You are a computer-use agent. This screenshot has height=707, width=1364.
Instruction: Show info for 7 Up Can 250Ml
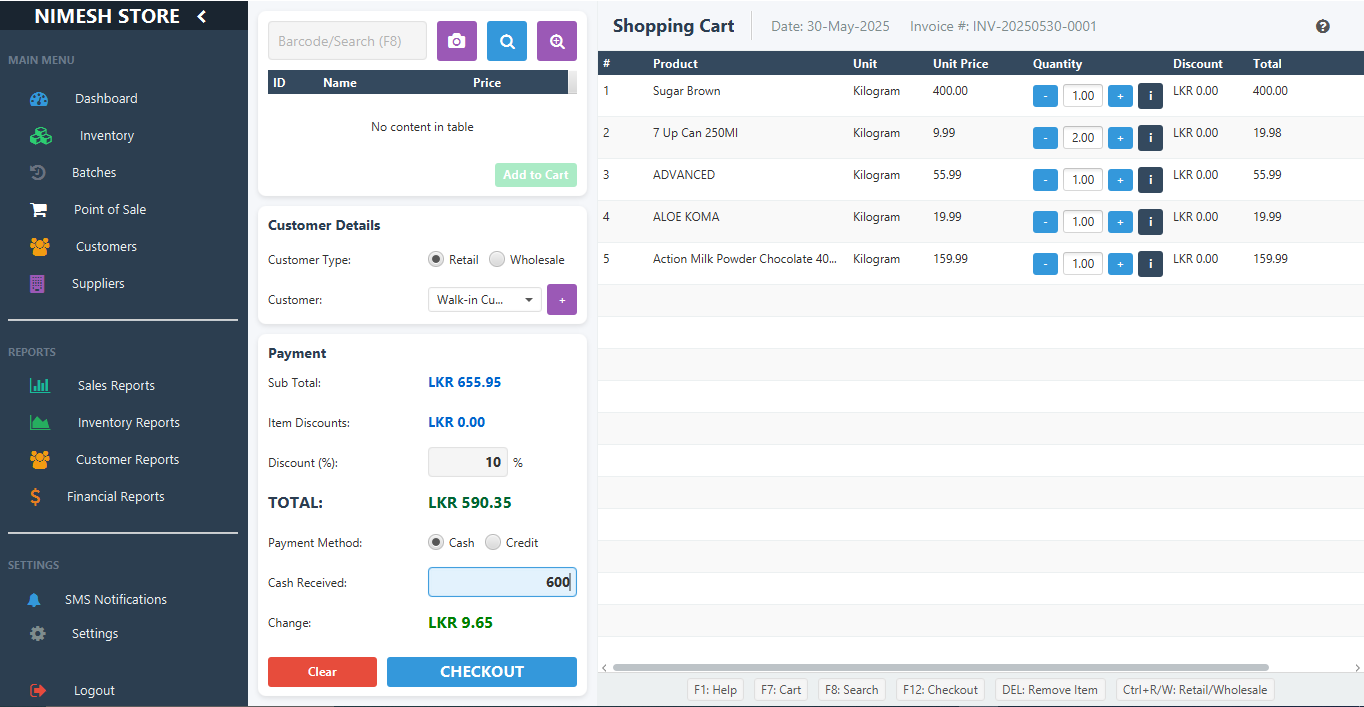(1150, 138)
